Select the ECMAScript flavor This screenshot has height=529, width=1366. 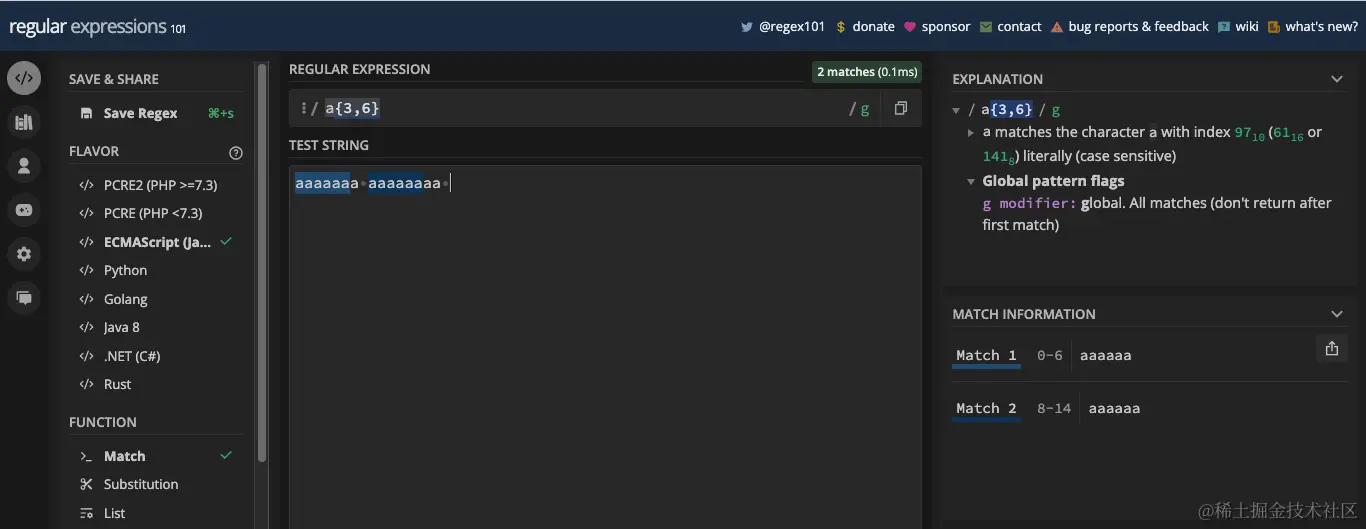[156, 242]
